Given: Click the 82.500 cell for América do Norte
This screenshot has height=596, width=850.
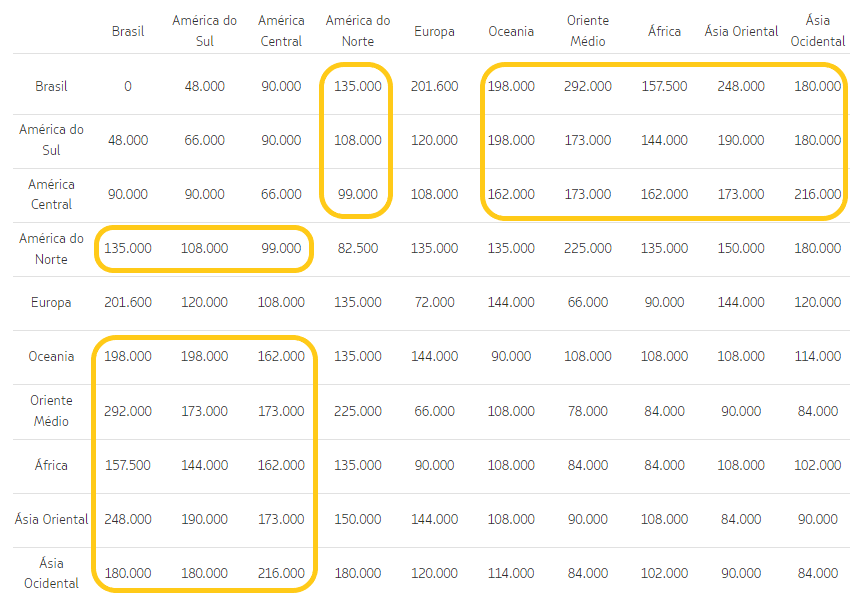Looking at the screenshot, I should point(357,248).
